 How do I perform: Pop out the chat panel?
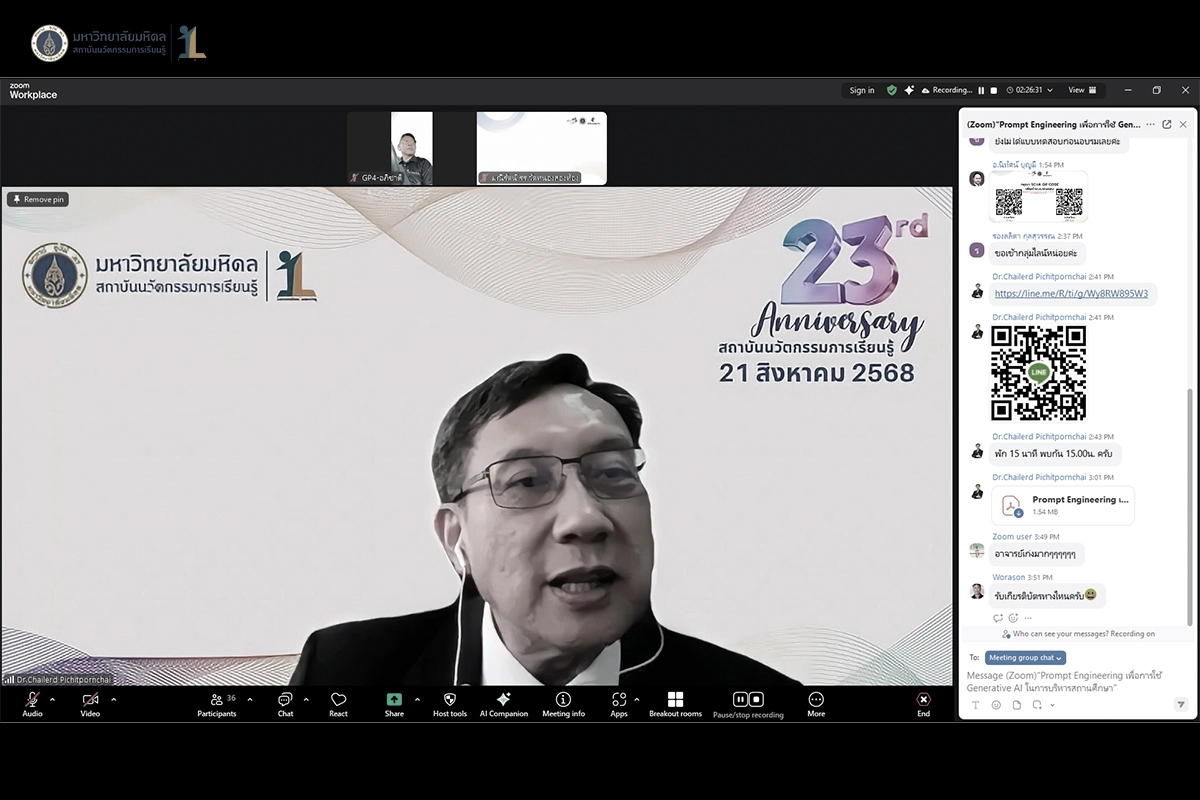(x=1166, y=125)
